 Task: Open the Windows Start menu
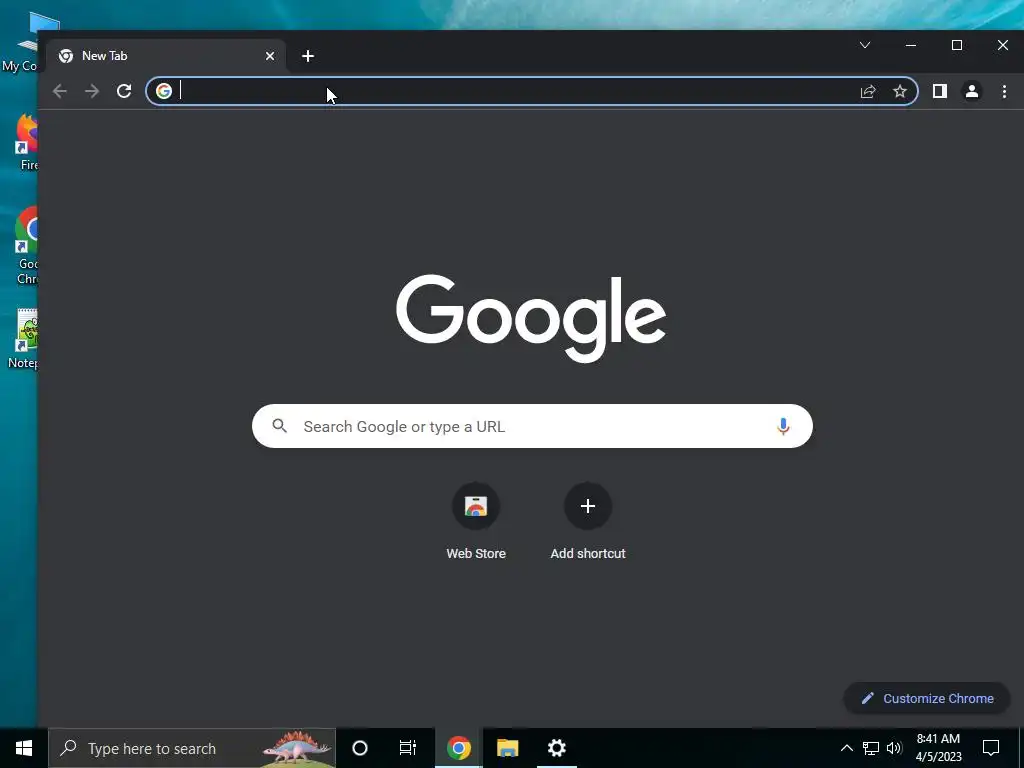point(24,748)
